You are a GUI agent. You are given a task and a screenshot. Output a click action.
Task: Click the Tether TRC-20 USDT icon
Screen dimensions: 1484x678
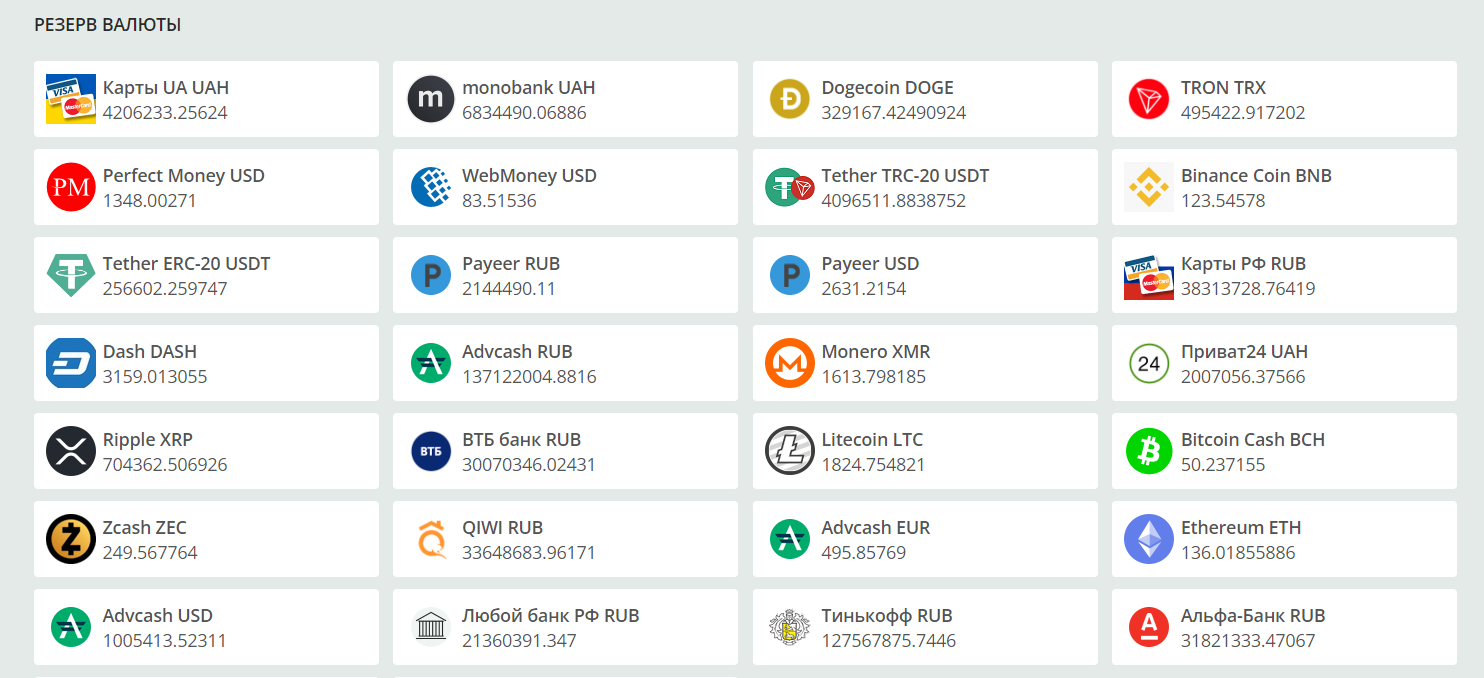(x=790, y=187)
